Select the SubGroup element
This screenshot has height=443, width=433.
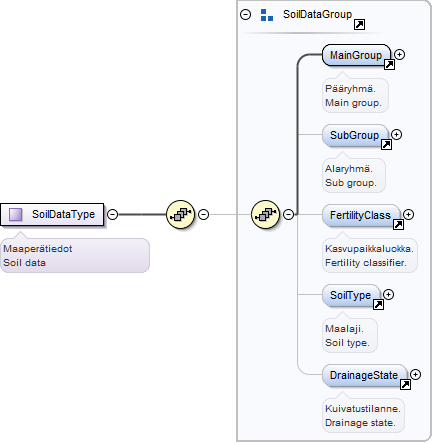pos(355,135)
